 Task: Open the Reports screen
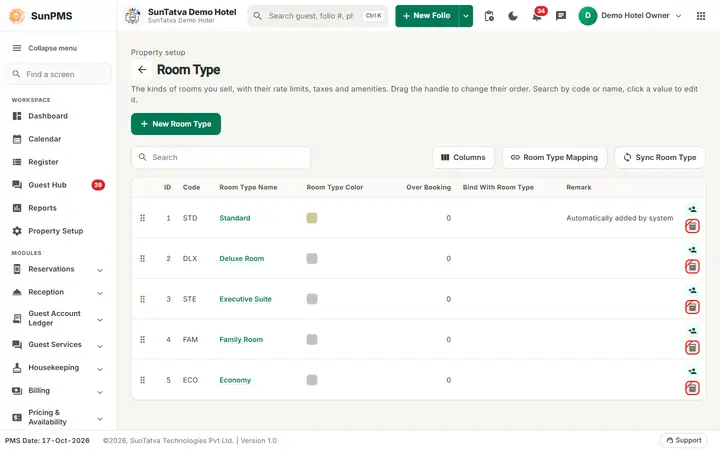coord(58,208)
